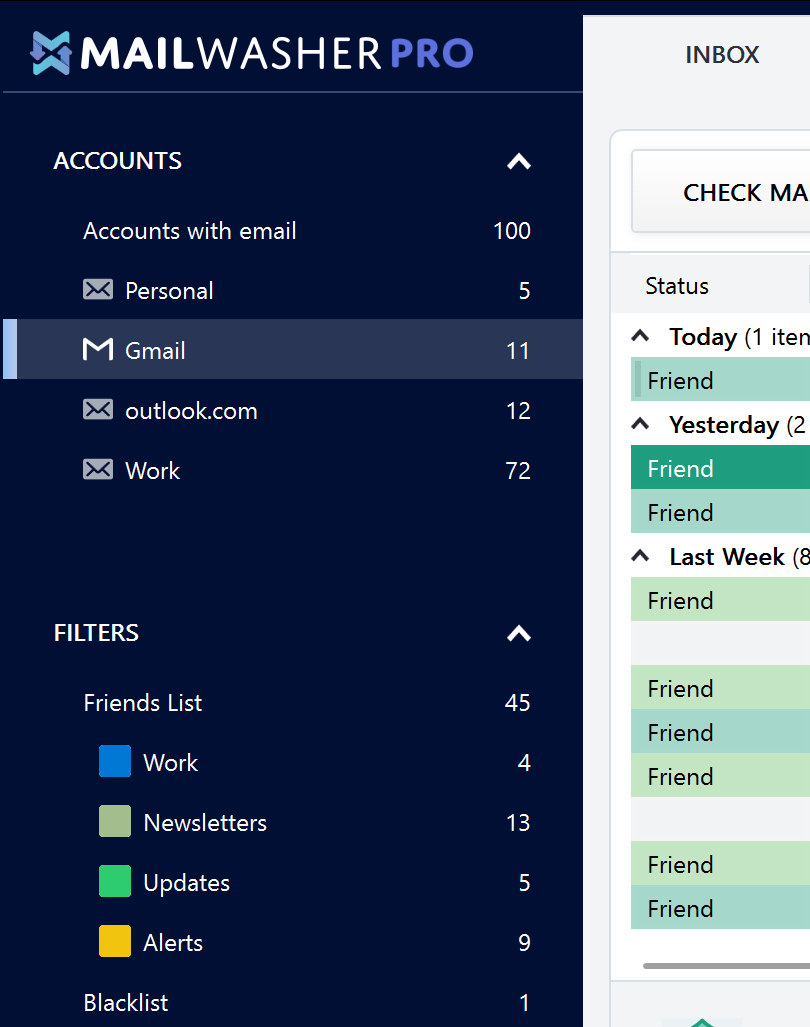Select the Newsletters filter category label
This screenshot has height=1027, width=810.
(x=205, y=823)
